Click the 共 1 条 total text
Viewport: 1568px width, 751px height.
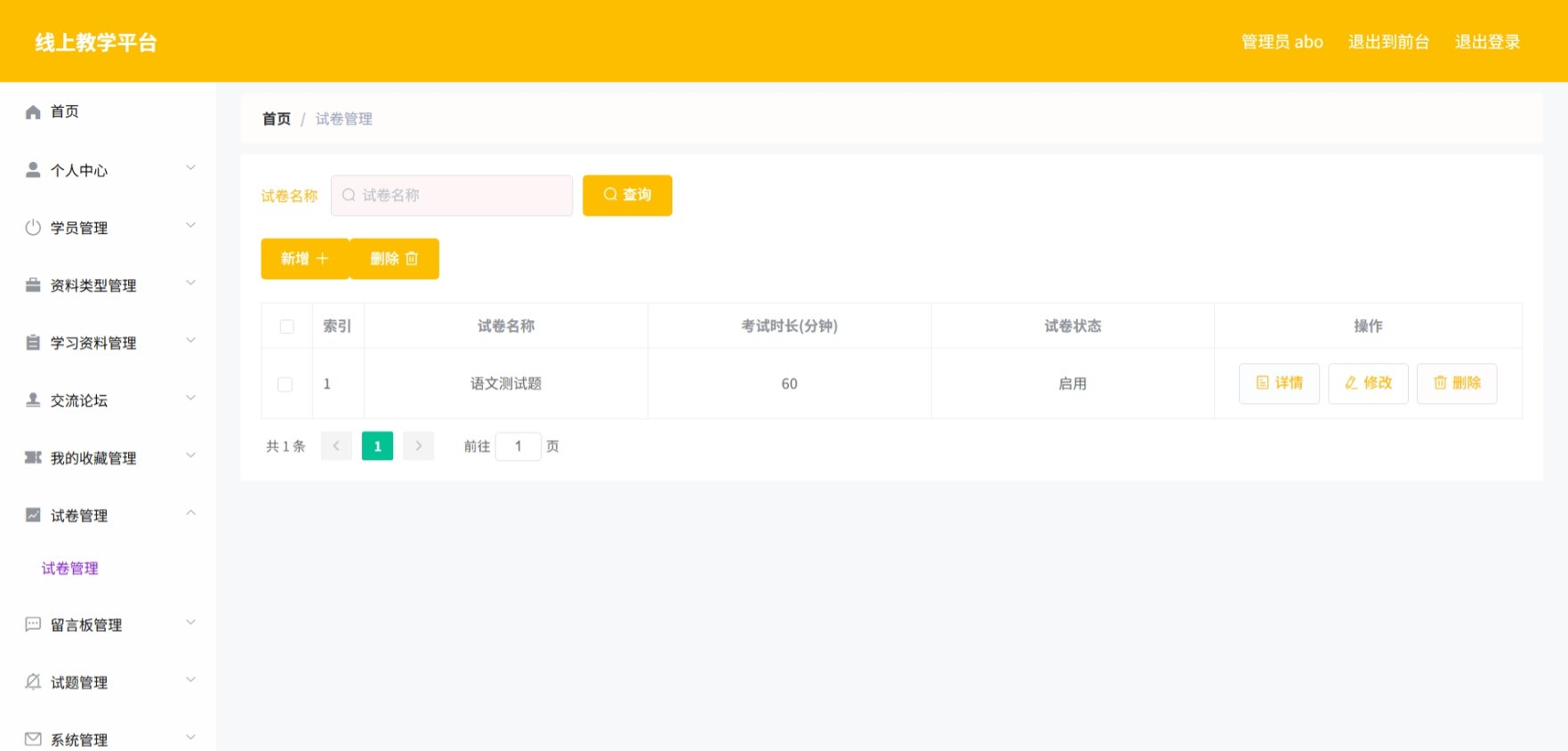[x=285, y=446]
